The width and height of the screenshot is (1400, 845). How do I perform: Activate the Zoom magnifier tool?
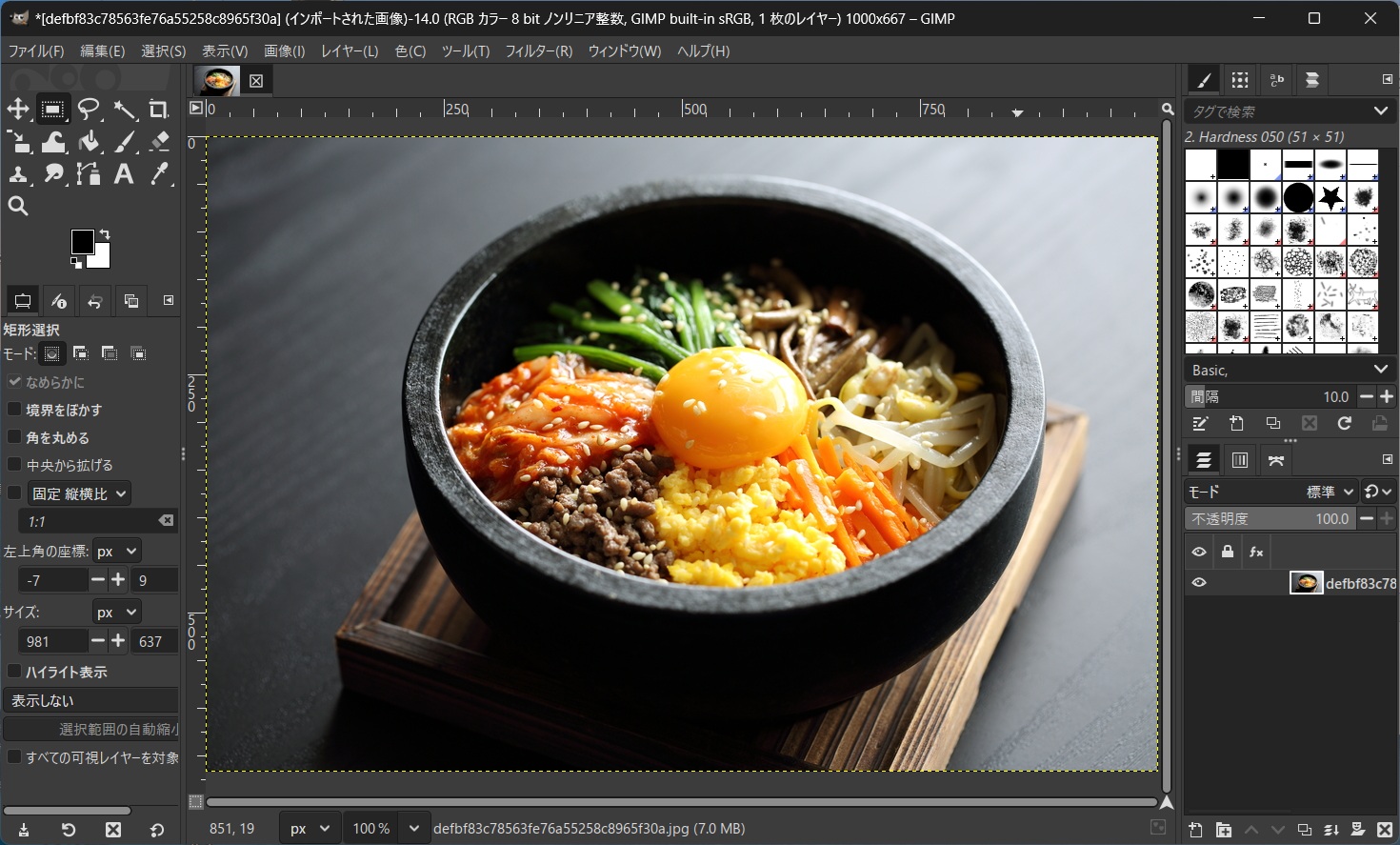click(18, 206)
